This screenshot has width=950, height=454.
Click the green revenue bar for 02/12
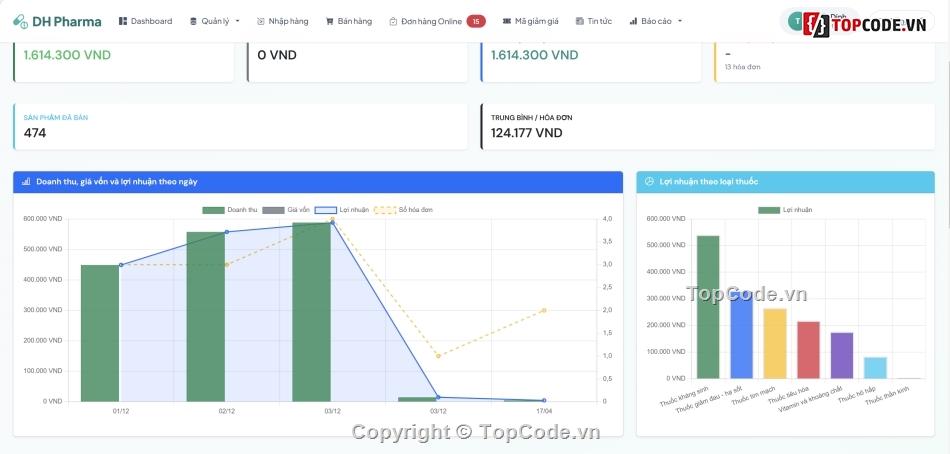[205, 316]
